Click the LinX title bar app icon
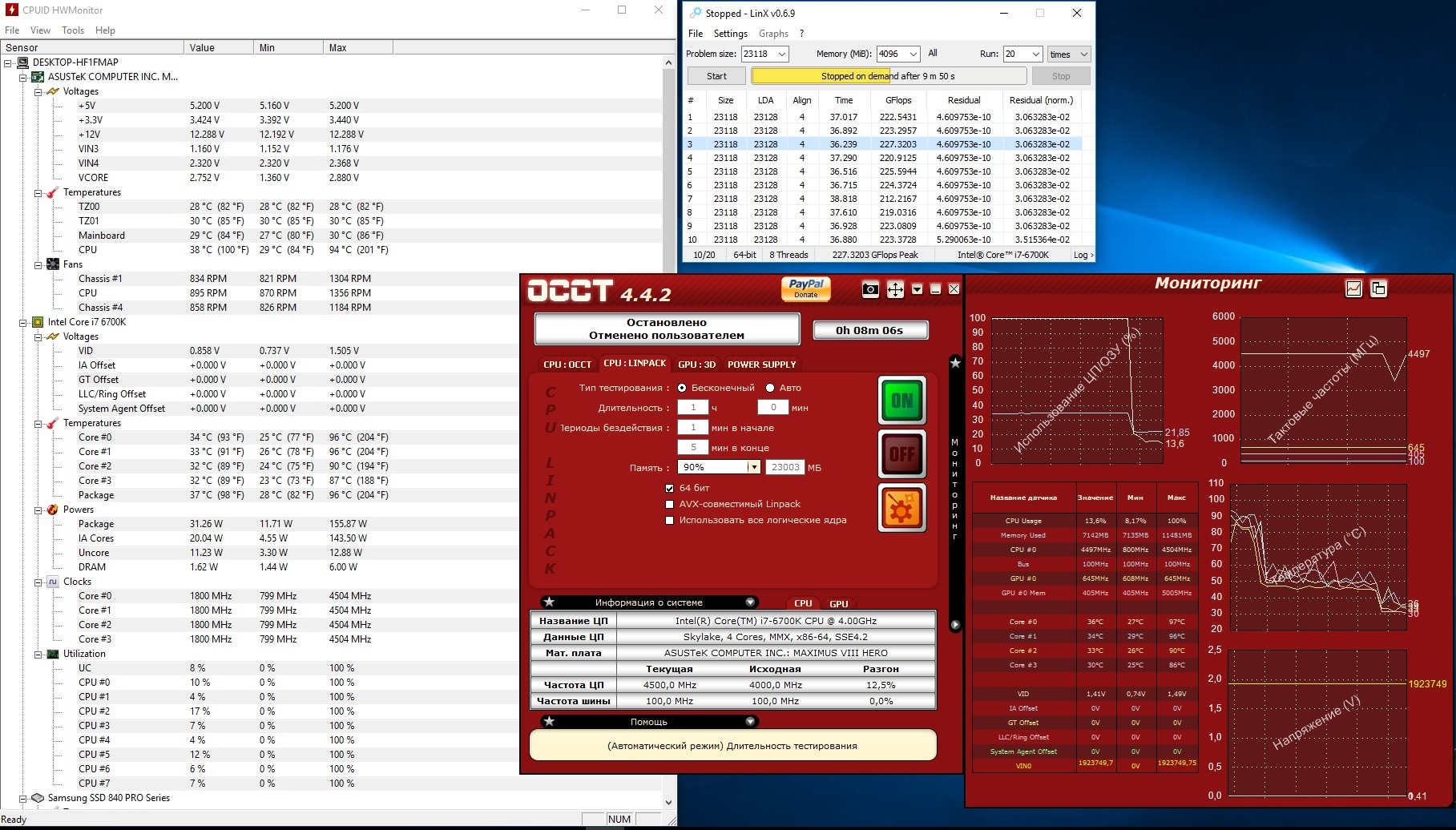1456x830 pixels. click(x=696, y=13)
